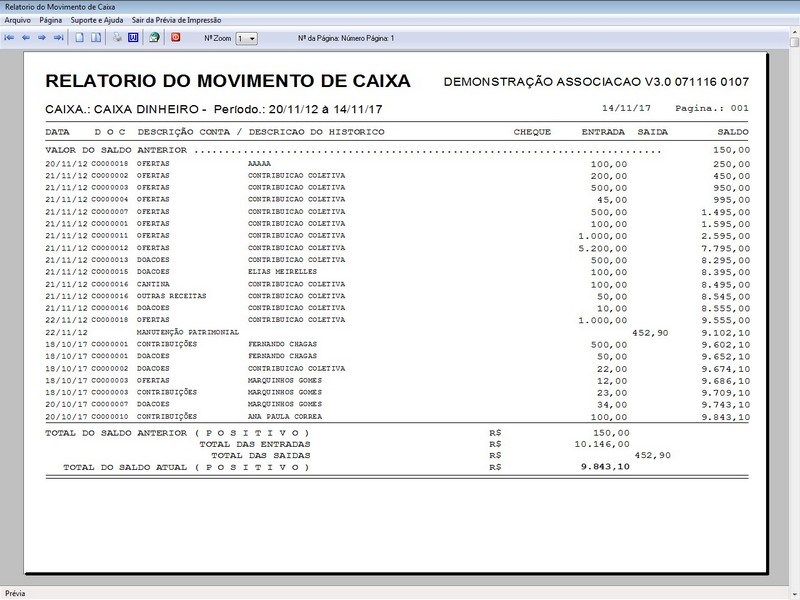Click FERNANDO CHAGAS row with 500,00
800x600 pixels.
point(397,344)
